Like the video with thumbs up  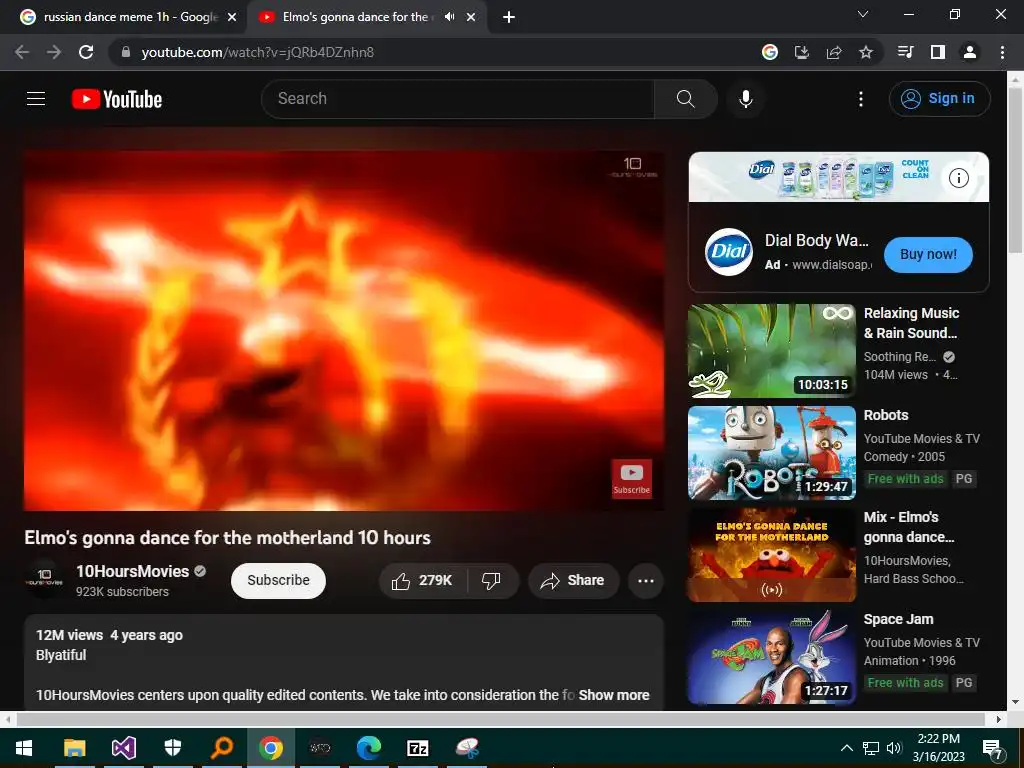(x=422, y=581)
